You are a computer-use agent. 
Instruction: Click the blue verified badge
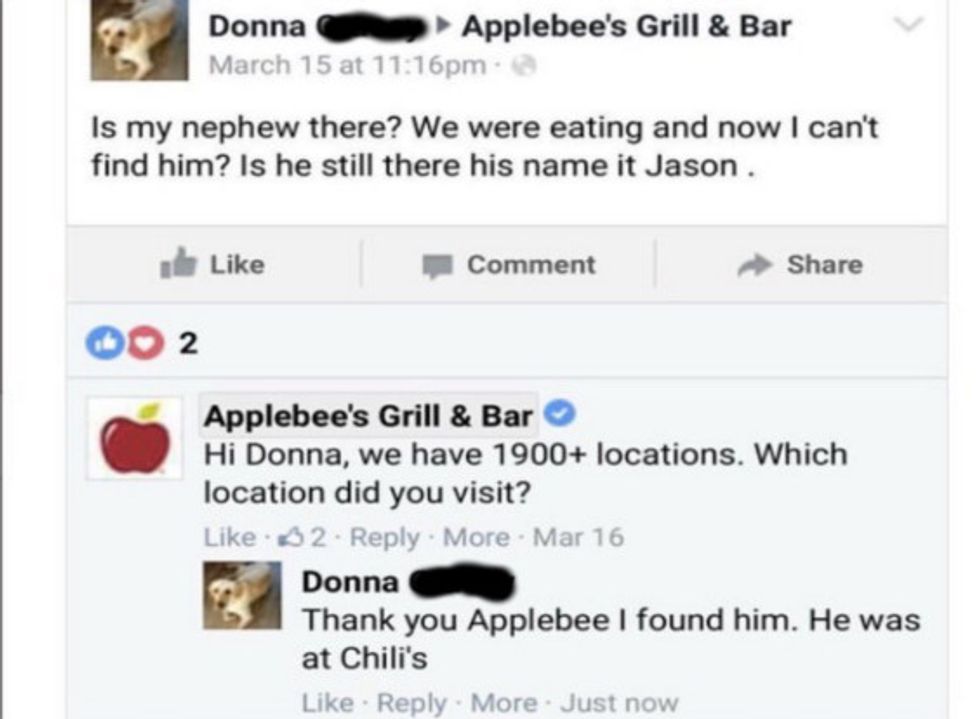pyautogui.click(x=557, y=413)
